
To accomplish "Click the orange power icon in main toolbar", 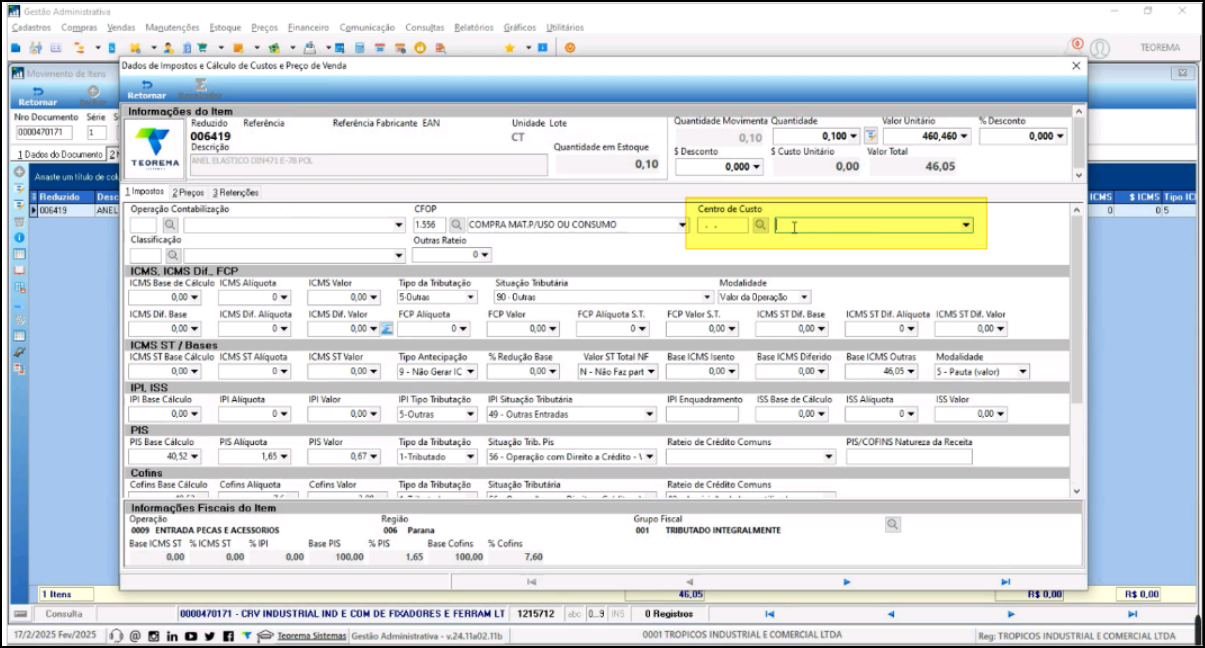I will tap(570, 47).
